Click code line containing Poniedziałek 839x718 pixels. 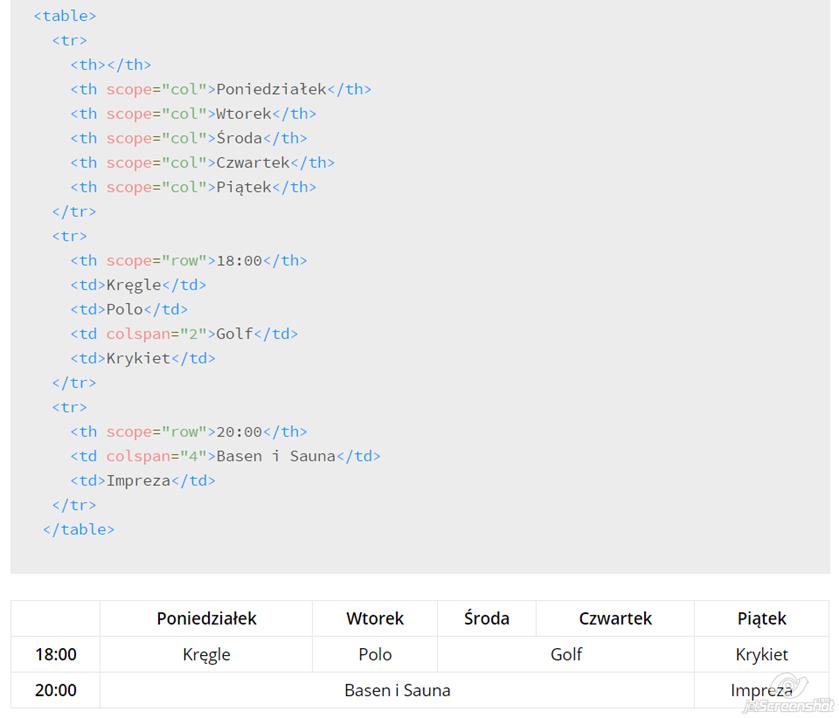tap(220, 89)
